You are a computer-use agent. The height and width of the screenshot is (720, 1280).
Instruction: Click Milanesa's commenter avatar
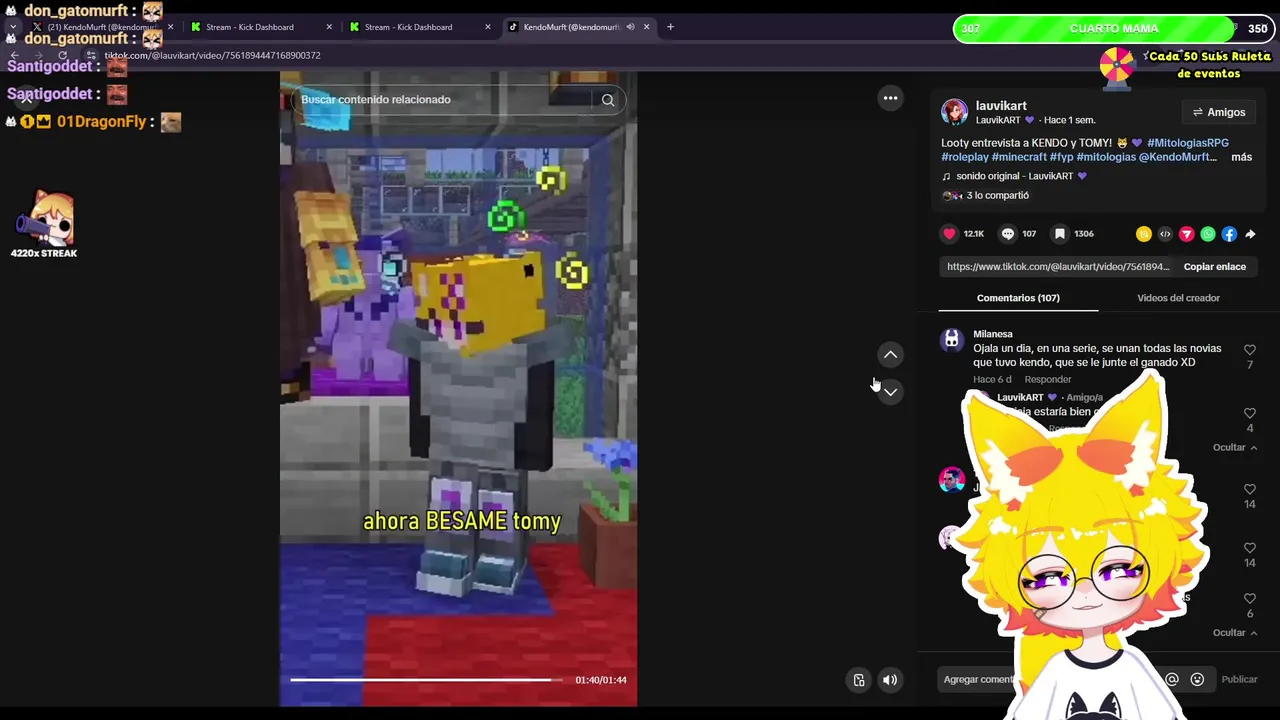[951, 340]
